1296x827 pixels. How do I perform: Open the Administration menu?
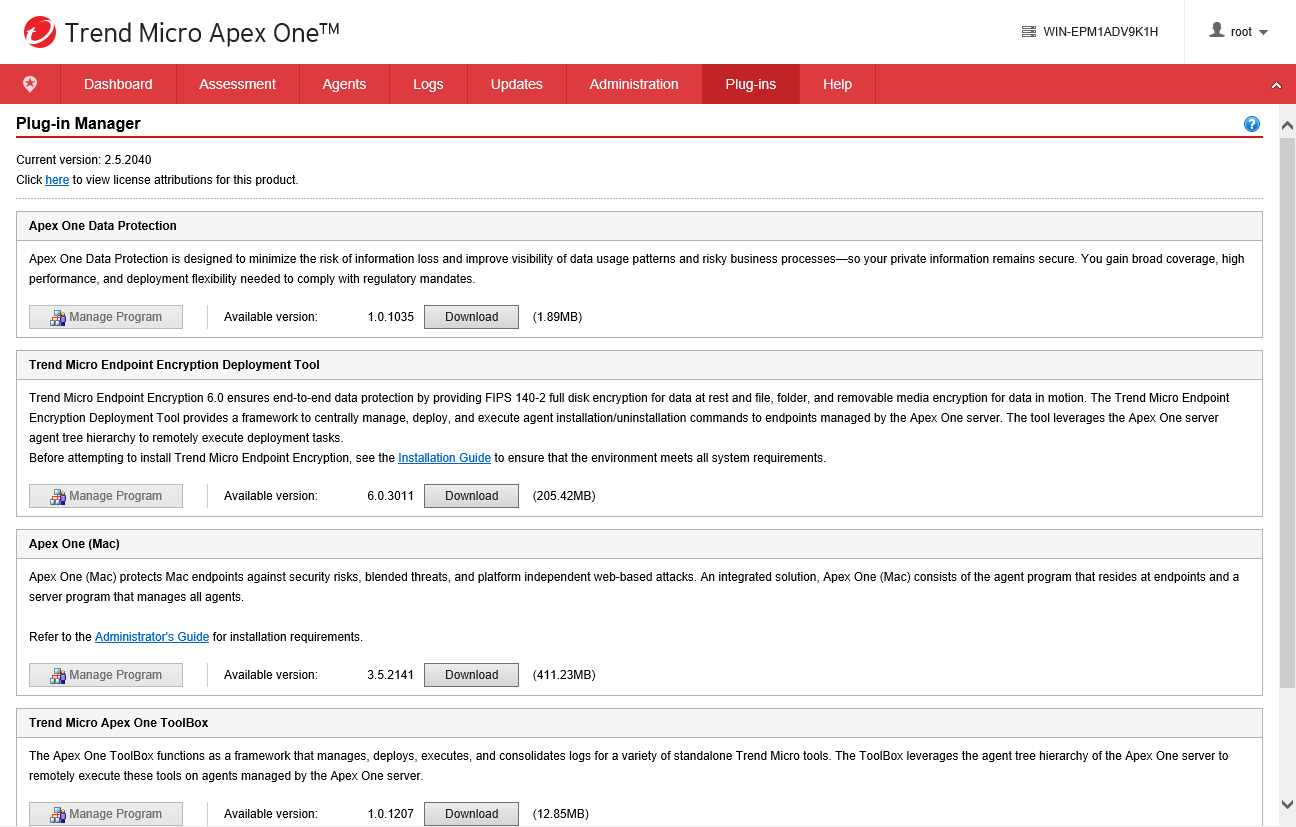coord(634,84)
